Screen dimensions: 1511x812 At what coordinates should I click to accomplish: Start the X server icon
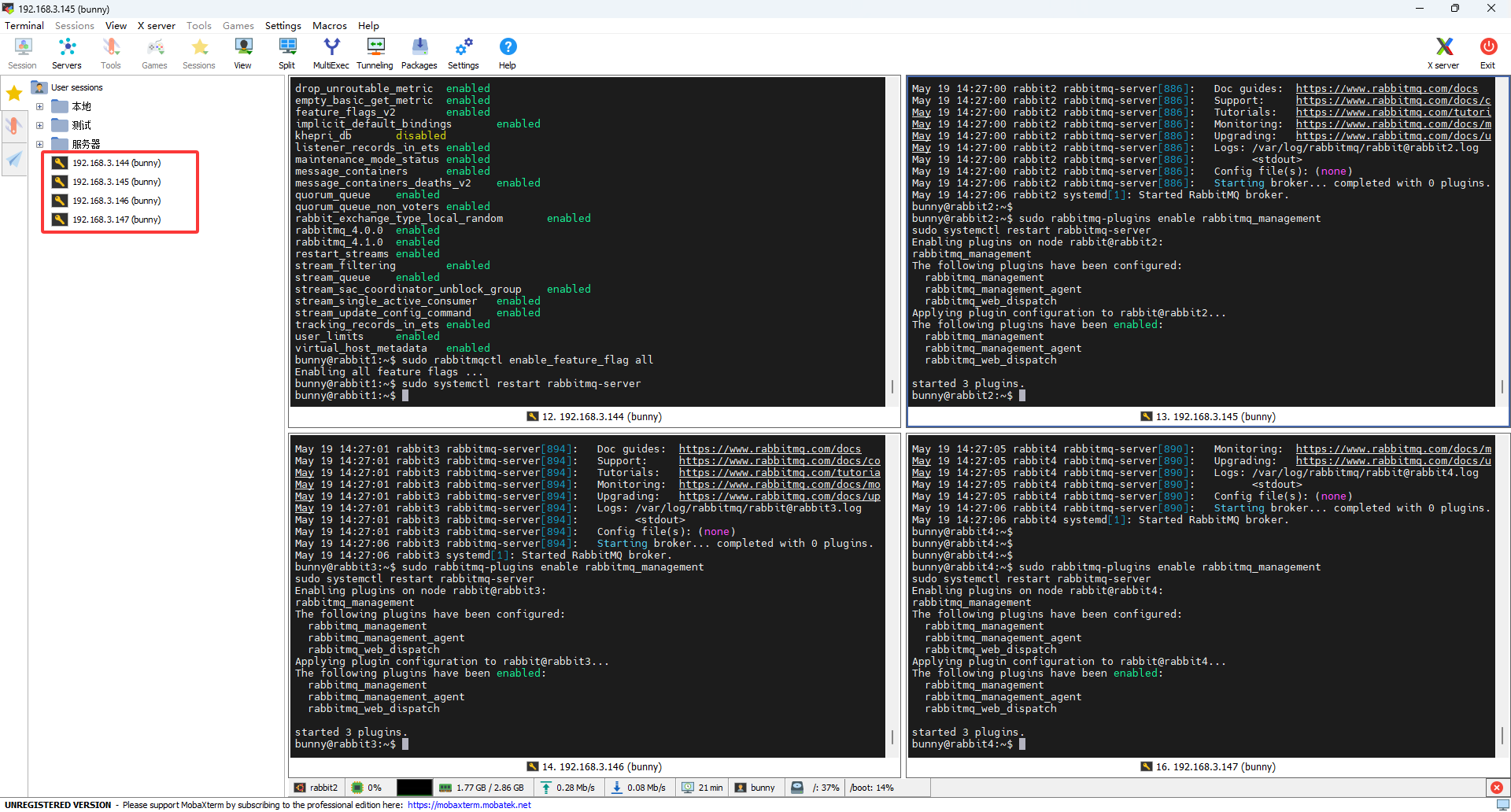click(x=1443, y=54)
